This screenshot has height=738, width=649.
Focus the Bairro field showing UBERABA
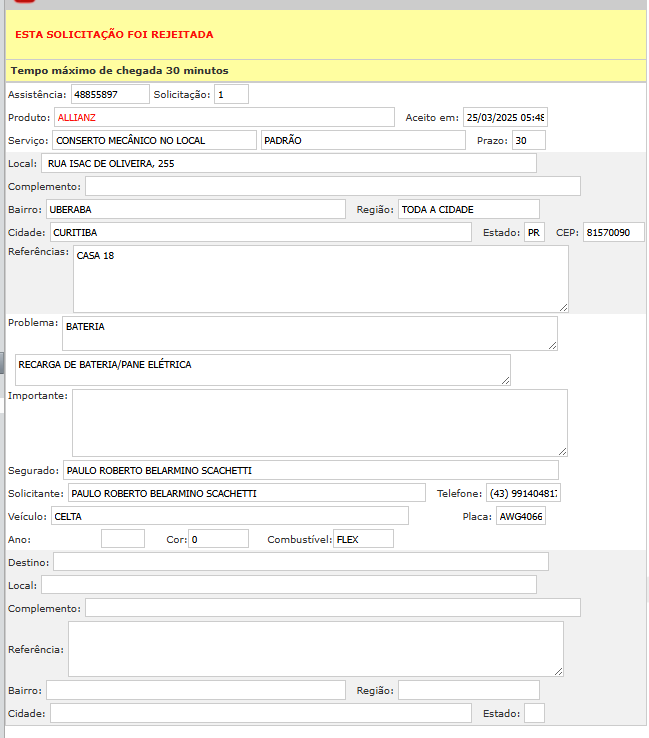[x=195, y=209]
